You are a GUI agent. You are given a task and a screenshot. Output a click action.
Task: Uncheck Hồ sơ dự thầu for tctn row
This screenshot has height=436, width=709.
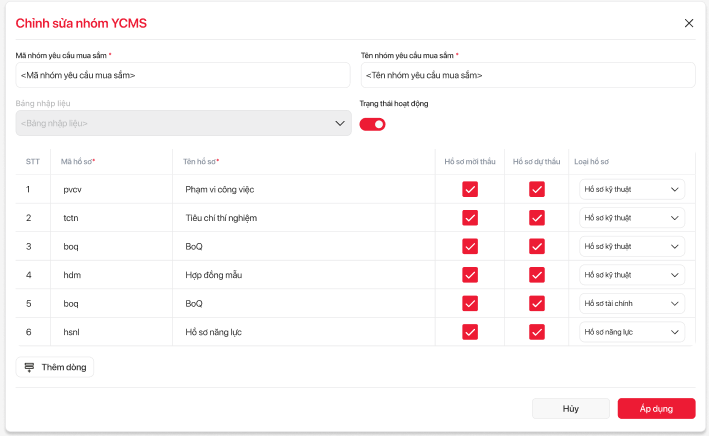(537, 217)
